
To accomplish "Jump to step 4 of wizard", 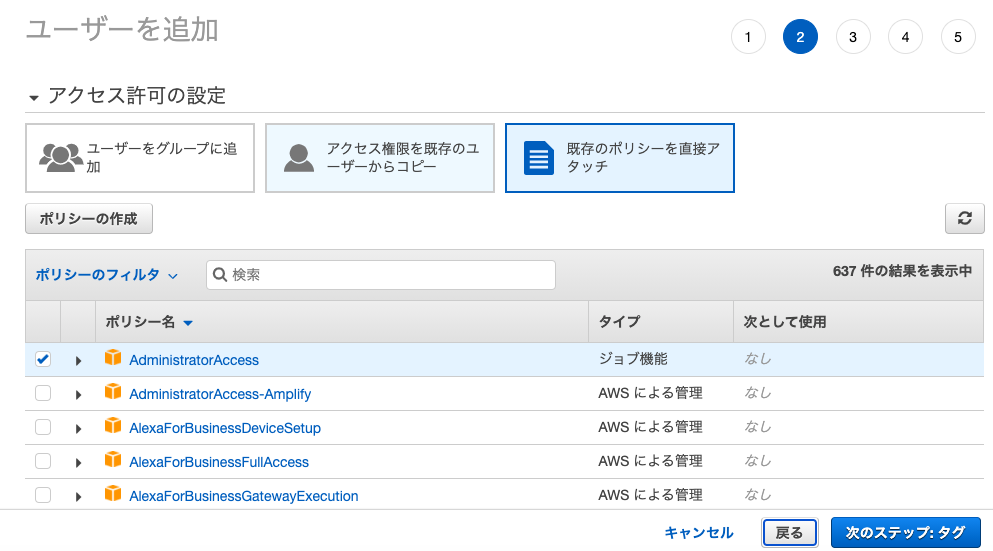I will [906, 37].
